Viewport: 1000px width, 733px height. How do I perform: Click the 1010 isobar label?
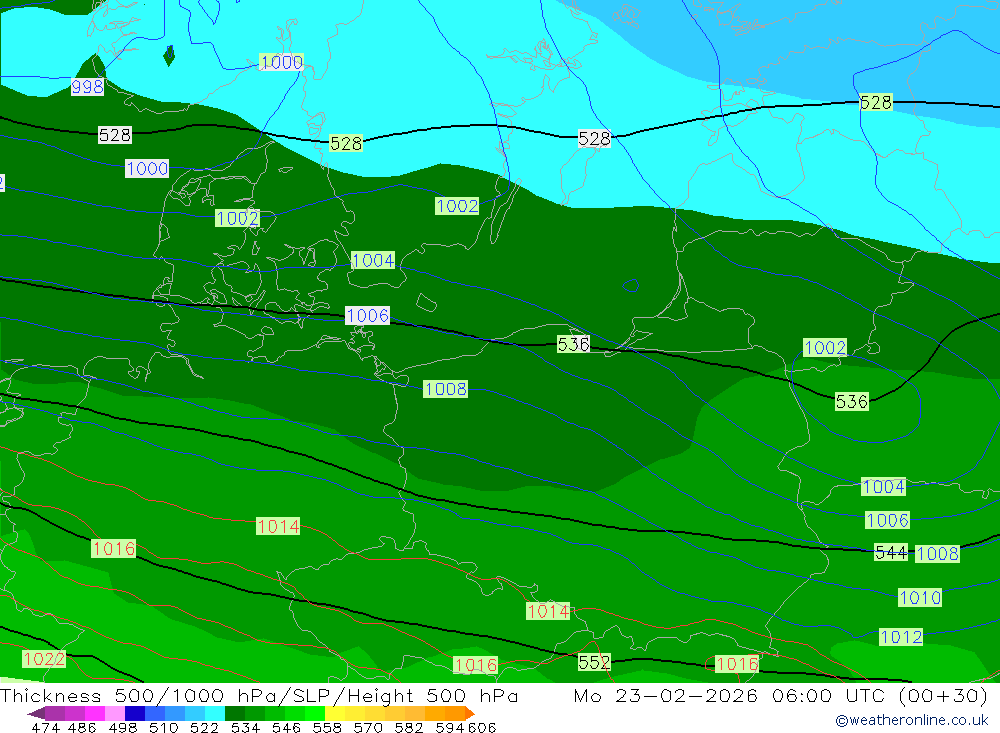(920, 598)
